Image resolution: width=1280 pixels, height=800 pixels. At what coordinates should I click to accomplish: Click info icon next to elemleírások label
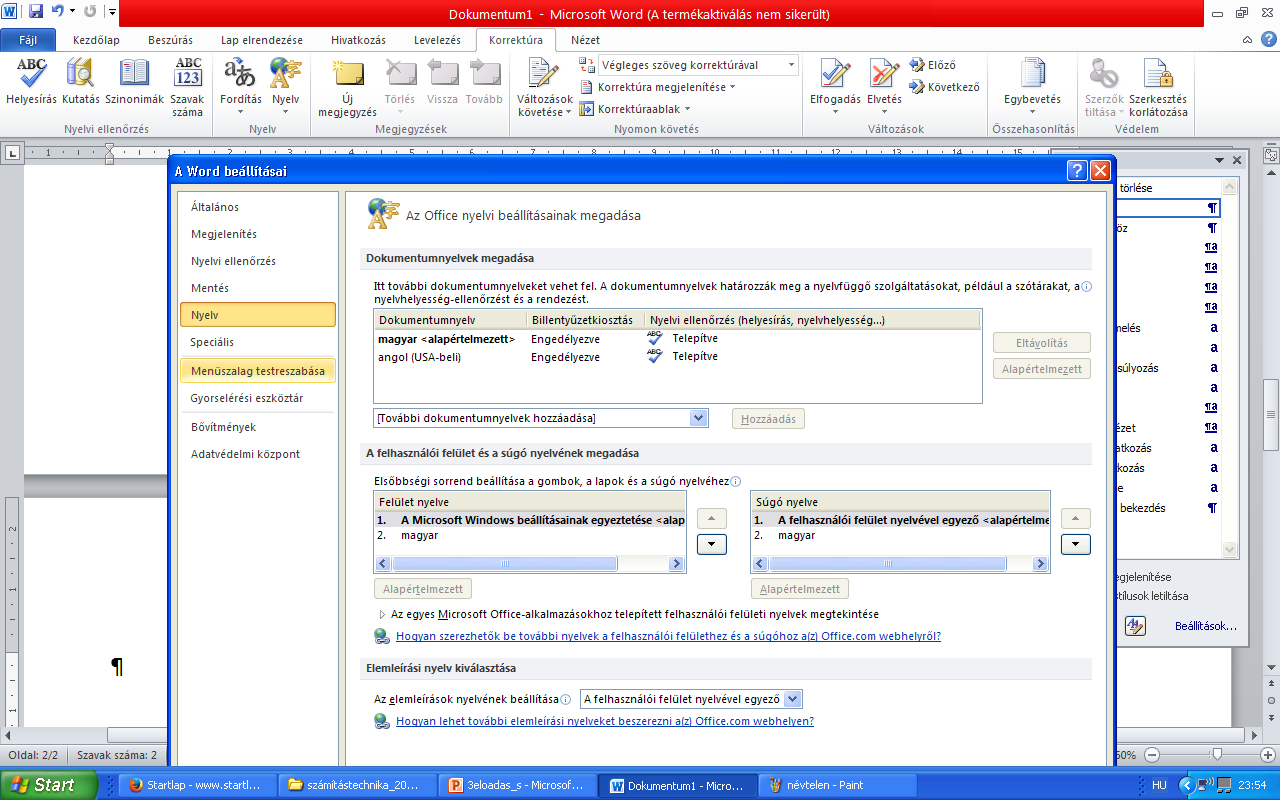(566, 700)
